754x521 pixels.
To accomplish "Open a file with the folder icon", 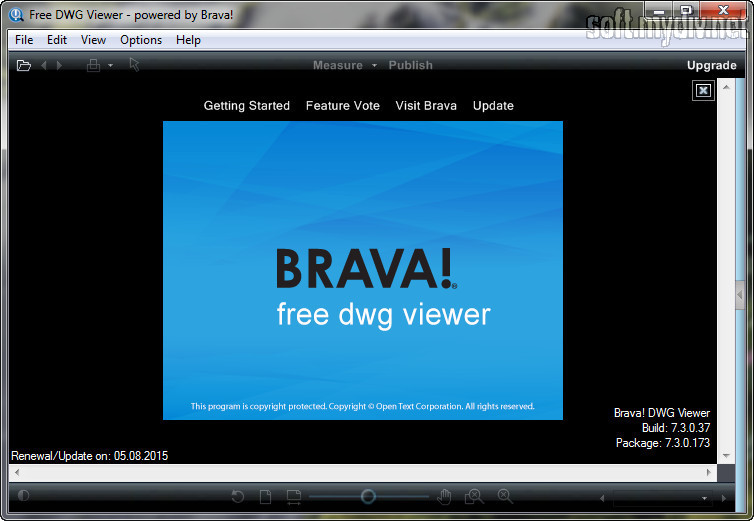I will coord(24,65).
